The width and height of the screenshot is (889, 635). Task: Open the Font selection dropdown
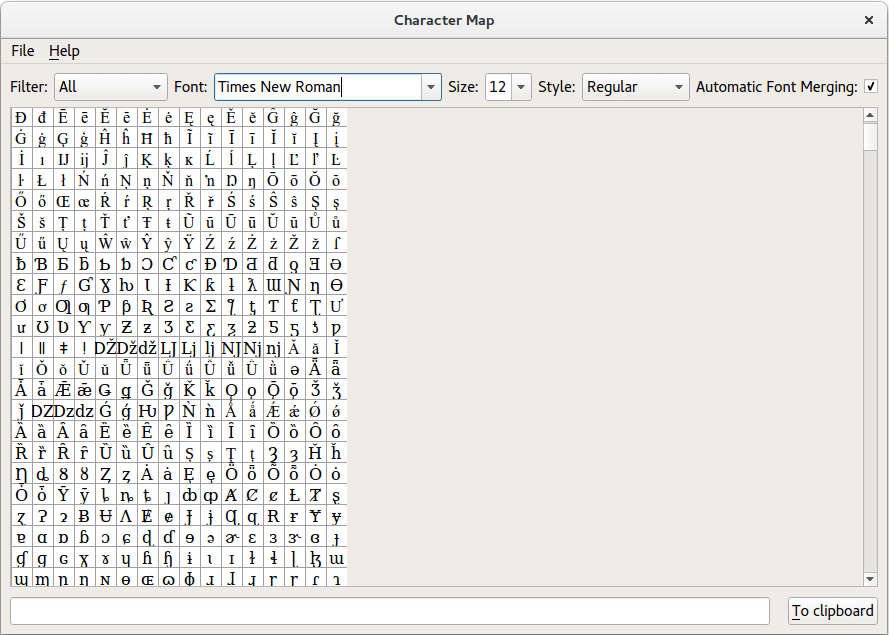[430, 87]
